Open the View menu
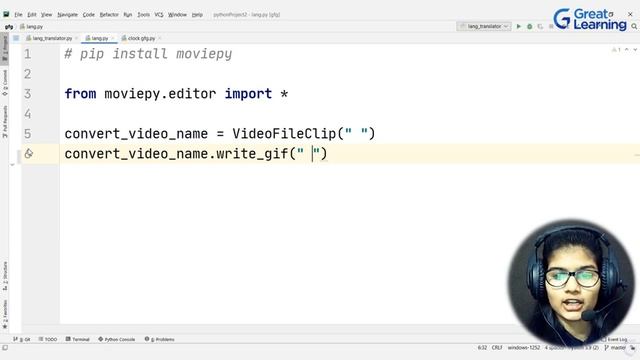Image resolution: width=640 pixels, height=360 pixels. [47, 15]
